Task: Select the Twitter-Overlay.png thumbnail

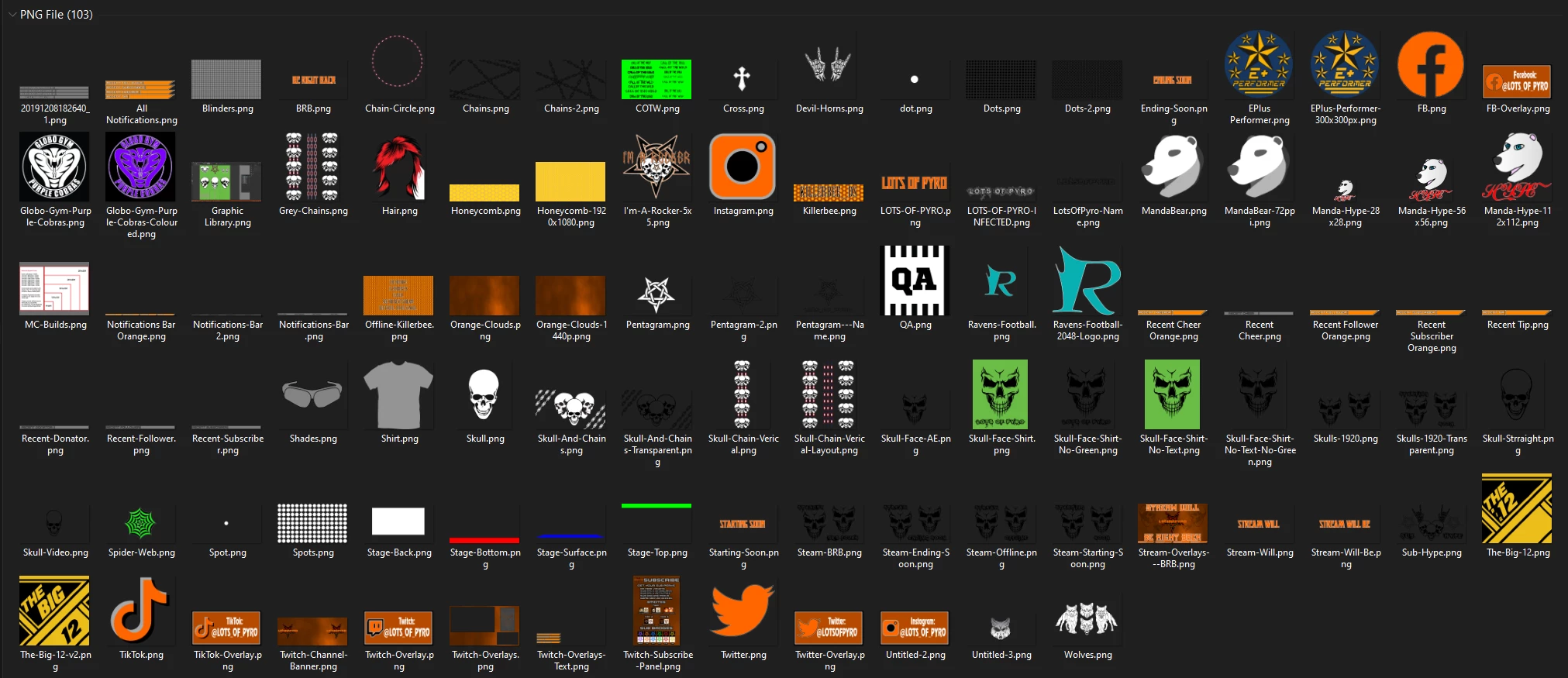Action: [829, 628]
